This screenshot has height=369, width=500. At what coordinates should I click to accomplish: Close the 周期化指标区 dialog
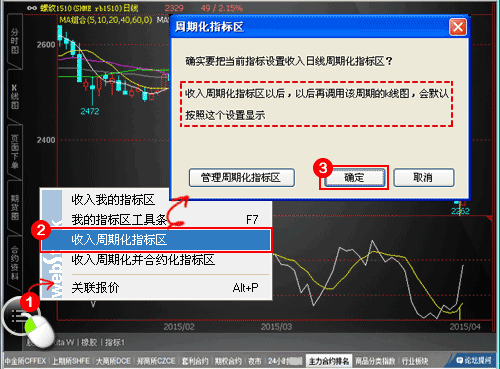[x=458, y=27]
